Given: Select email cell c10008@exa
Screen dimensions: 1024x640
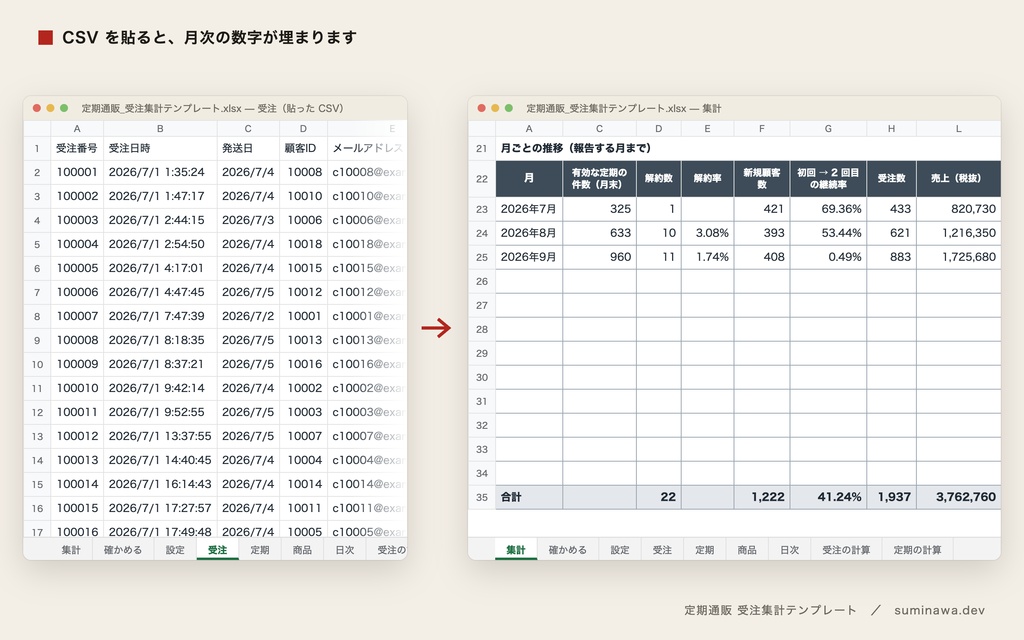Looking at the screenshot, I should 367,172.
